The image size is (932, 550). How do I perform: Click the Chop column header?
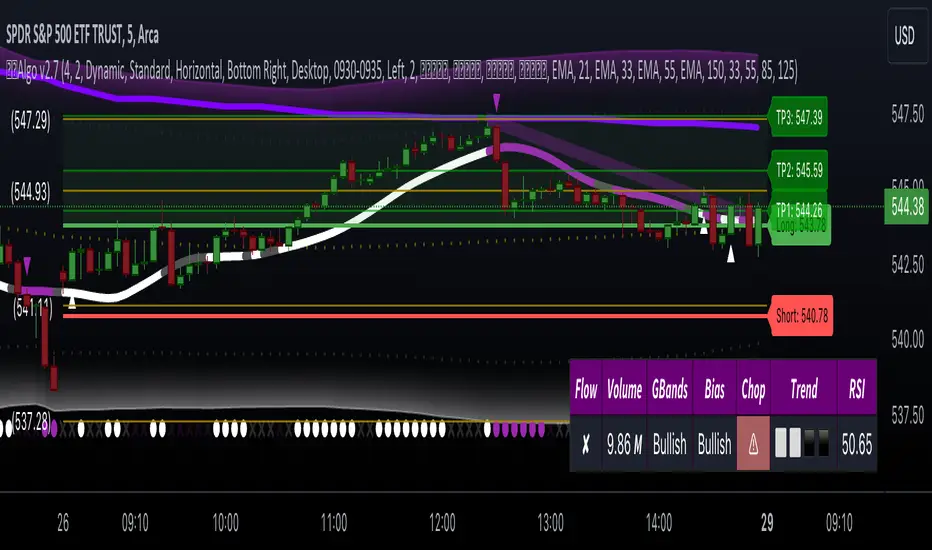point(753,389)
